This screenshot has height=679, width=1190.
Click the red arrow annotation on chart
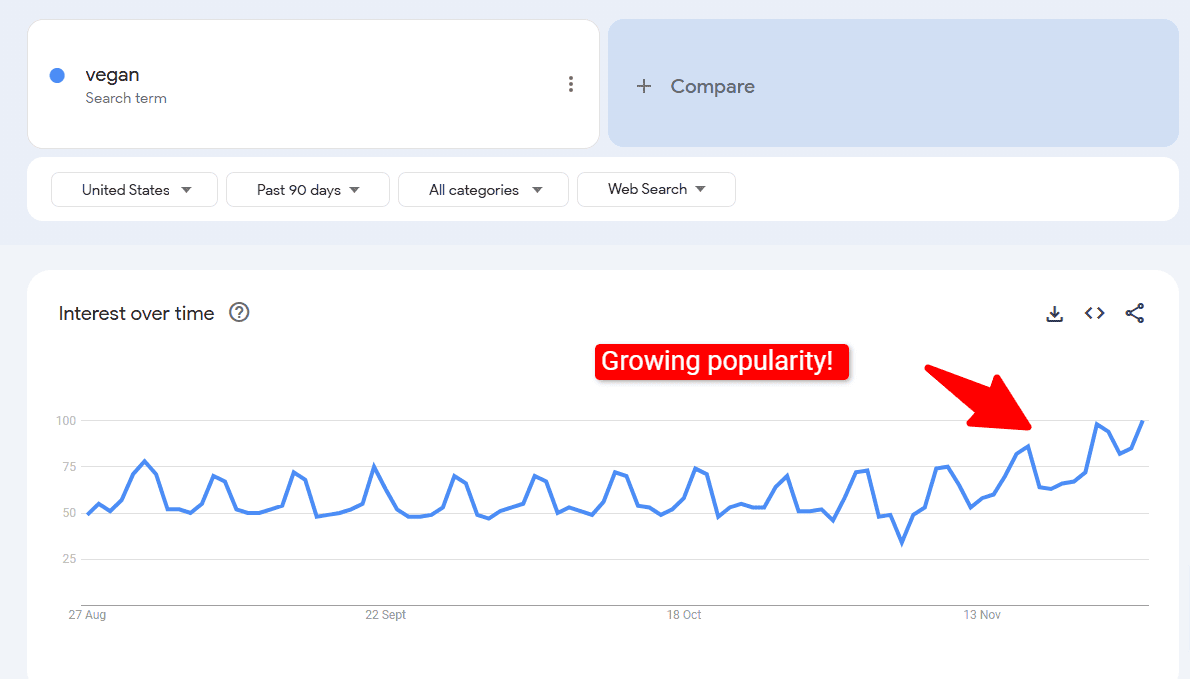point(981,399)
